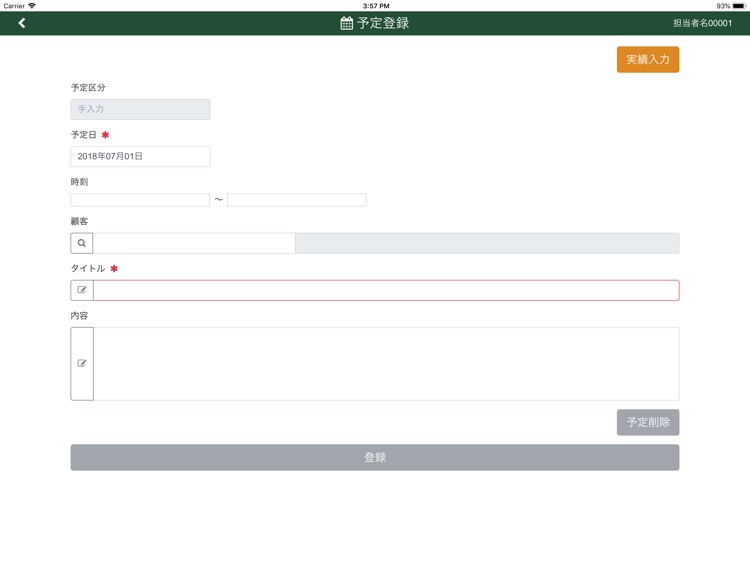
Task: Submit the form with 登録 button
Action: coord(375,457)
